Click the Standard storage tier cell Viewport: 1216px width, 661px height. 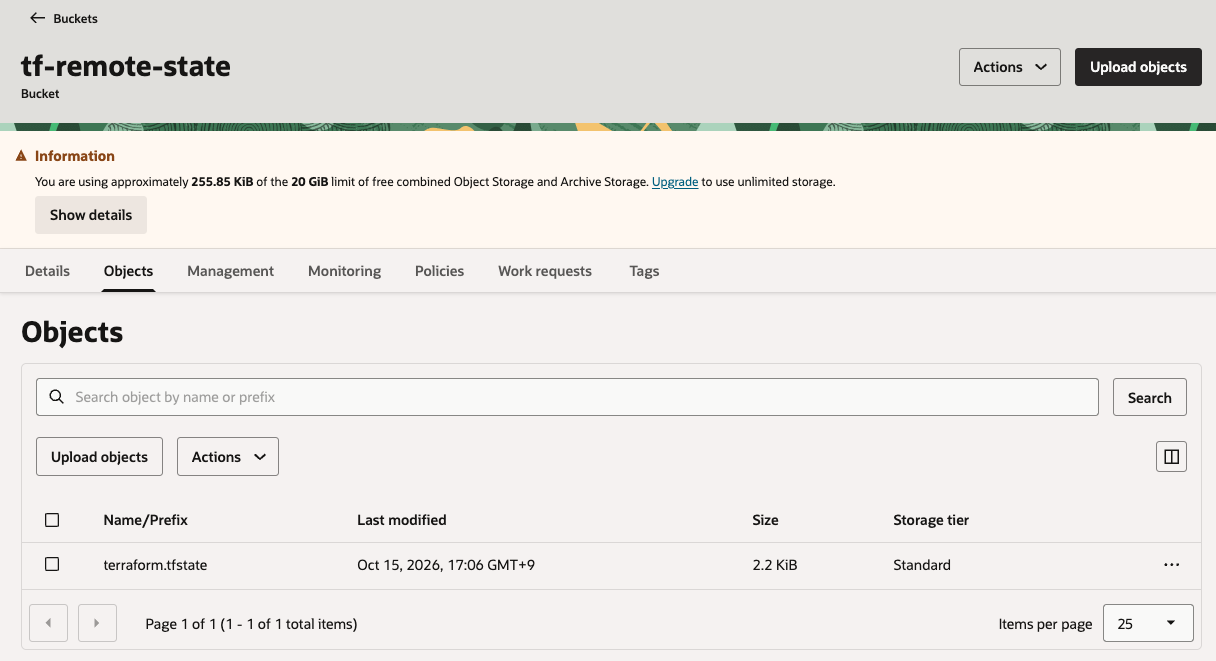point(922,565)
